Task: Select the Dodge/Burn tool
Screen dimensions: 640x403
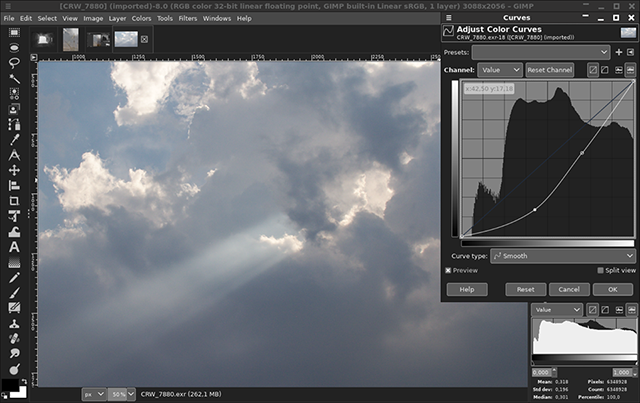Action: pos(14,369)
